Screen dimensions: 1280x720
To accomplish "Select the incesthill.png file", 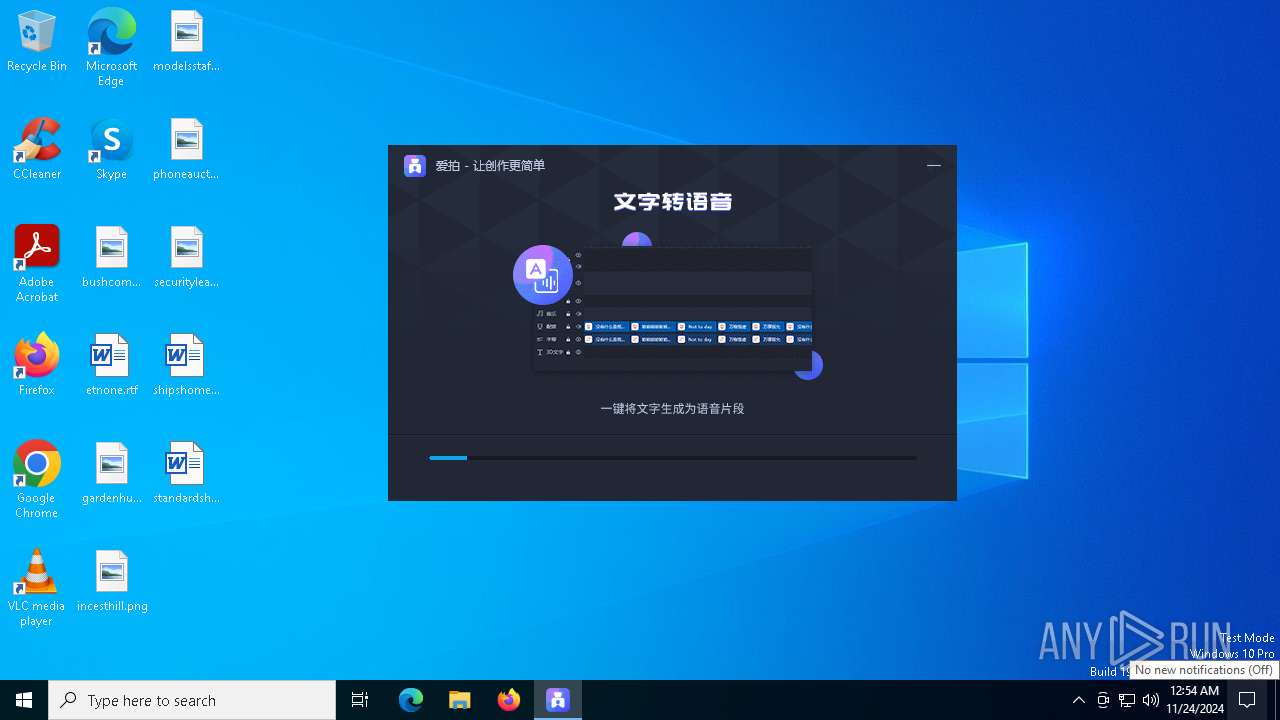I will pos(111,581).
